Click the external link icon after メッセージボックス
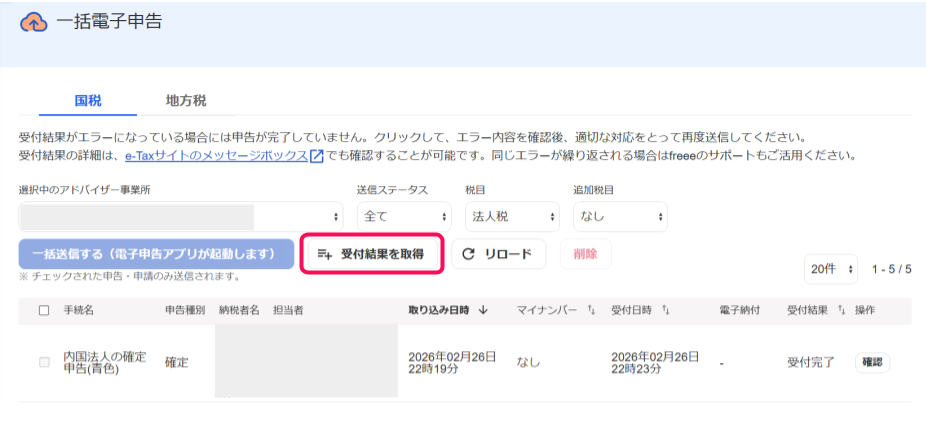926x442 pixels. pos(317,157)
